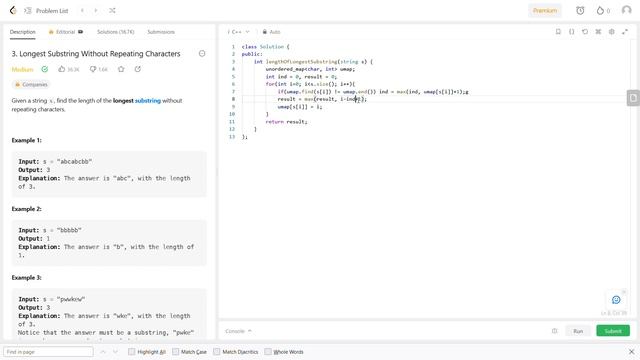Go to next find match arrow

[115, 352]
